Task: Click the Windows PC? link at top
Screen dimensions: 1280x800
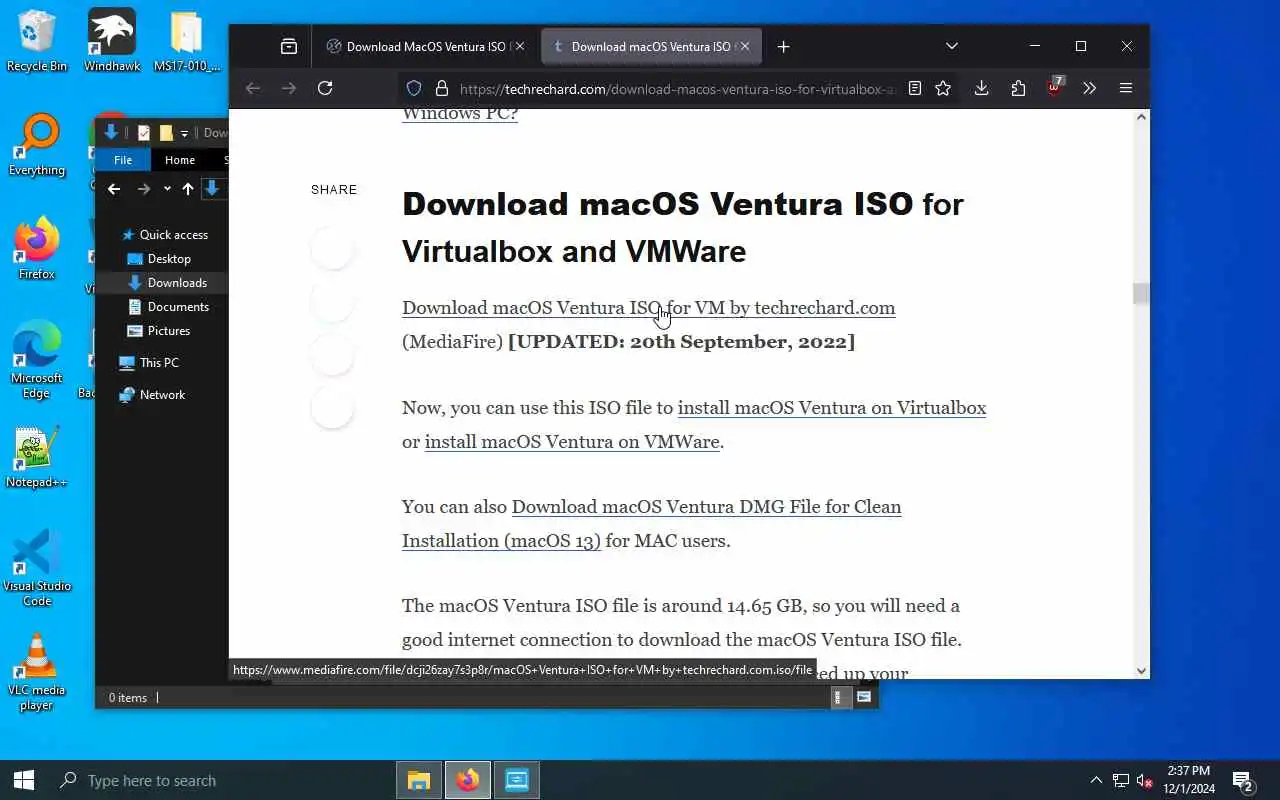Action: point(460,114)
